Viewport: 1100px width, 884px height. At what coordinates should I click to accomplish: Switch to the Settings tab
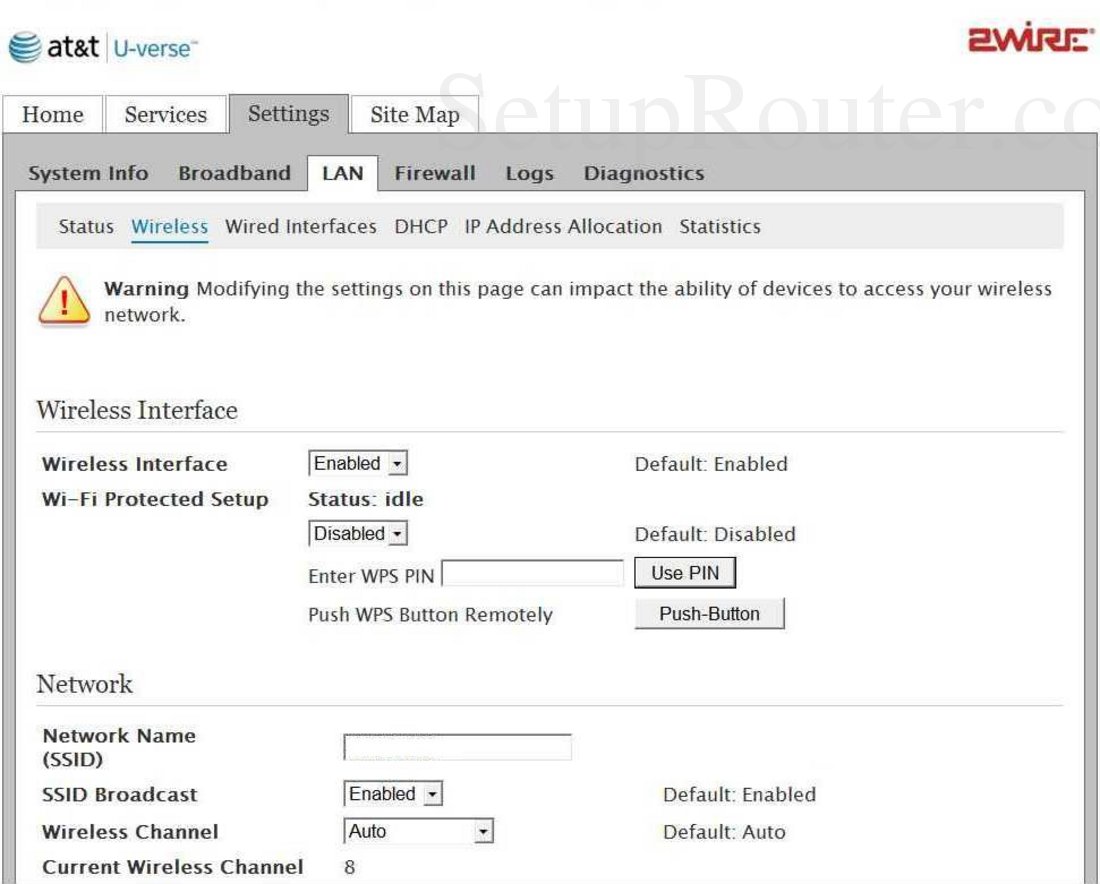coord(288,114)
